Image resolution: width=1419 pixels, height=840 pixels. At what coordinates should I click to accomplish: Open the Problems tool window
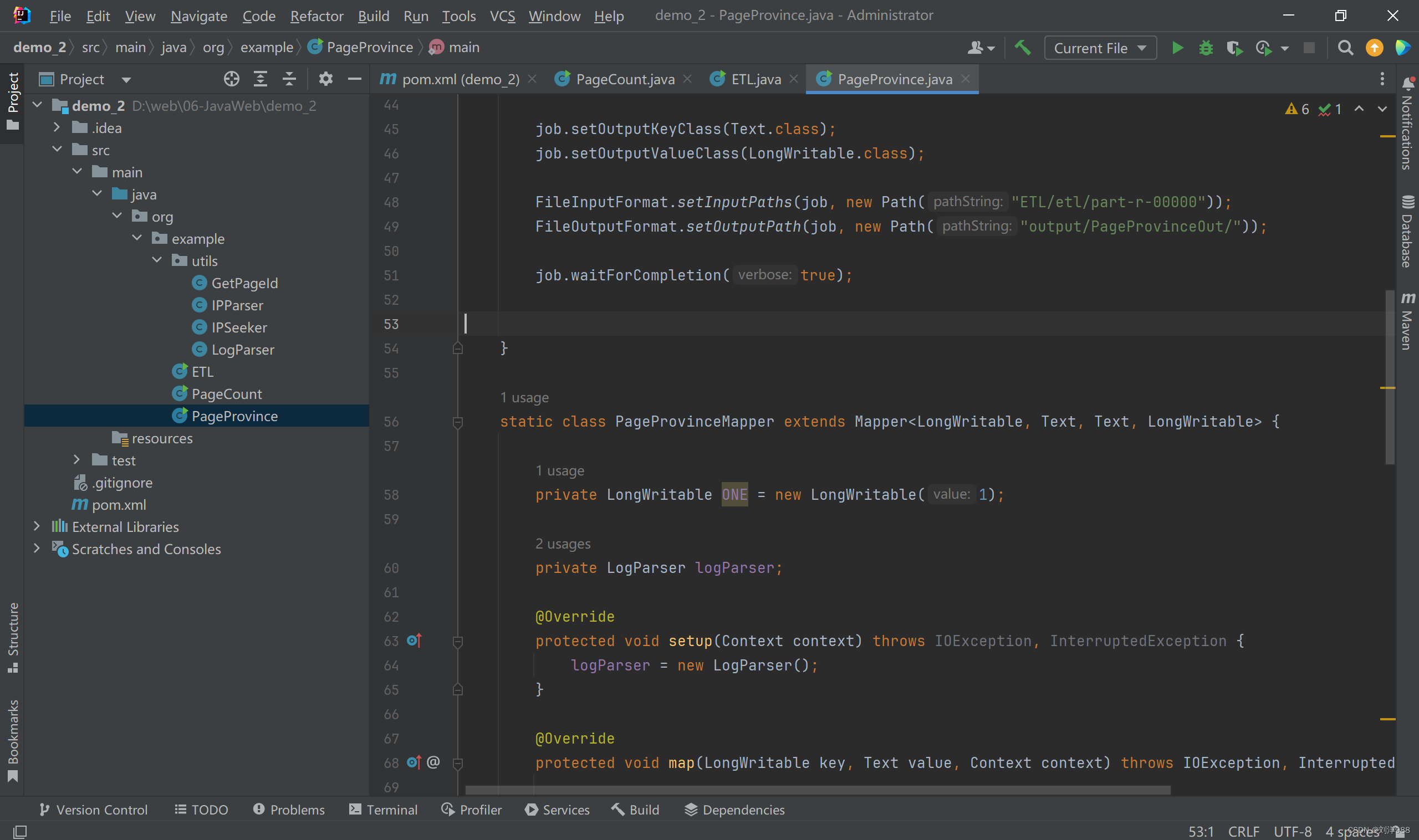click(x=289, y=810)
